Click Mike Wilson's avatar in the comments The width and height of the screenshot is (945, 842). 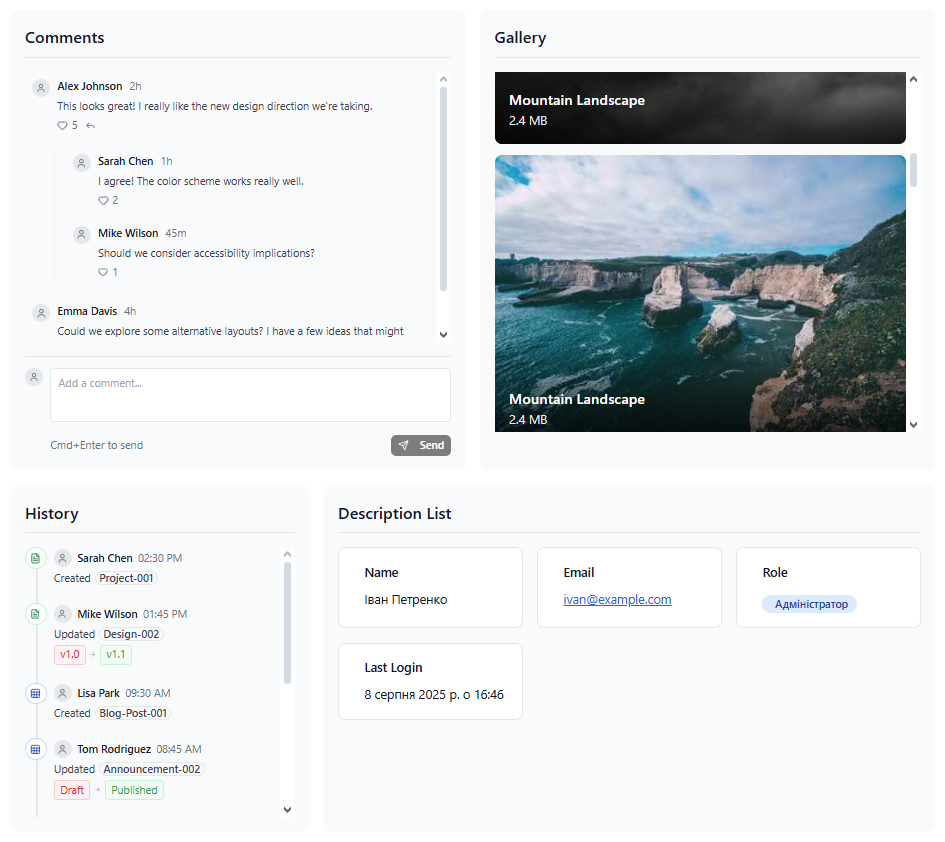coord(81,234)
